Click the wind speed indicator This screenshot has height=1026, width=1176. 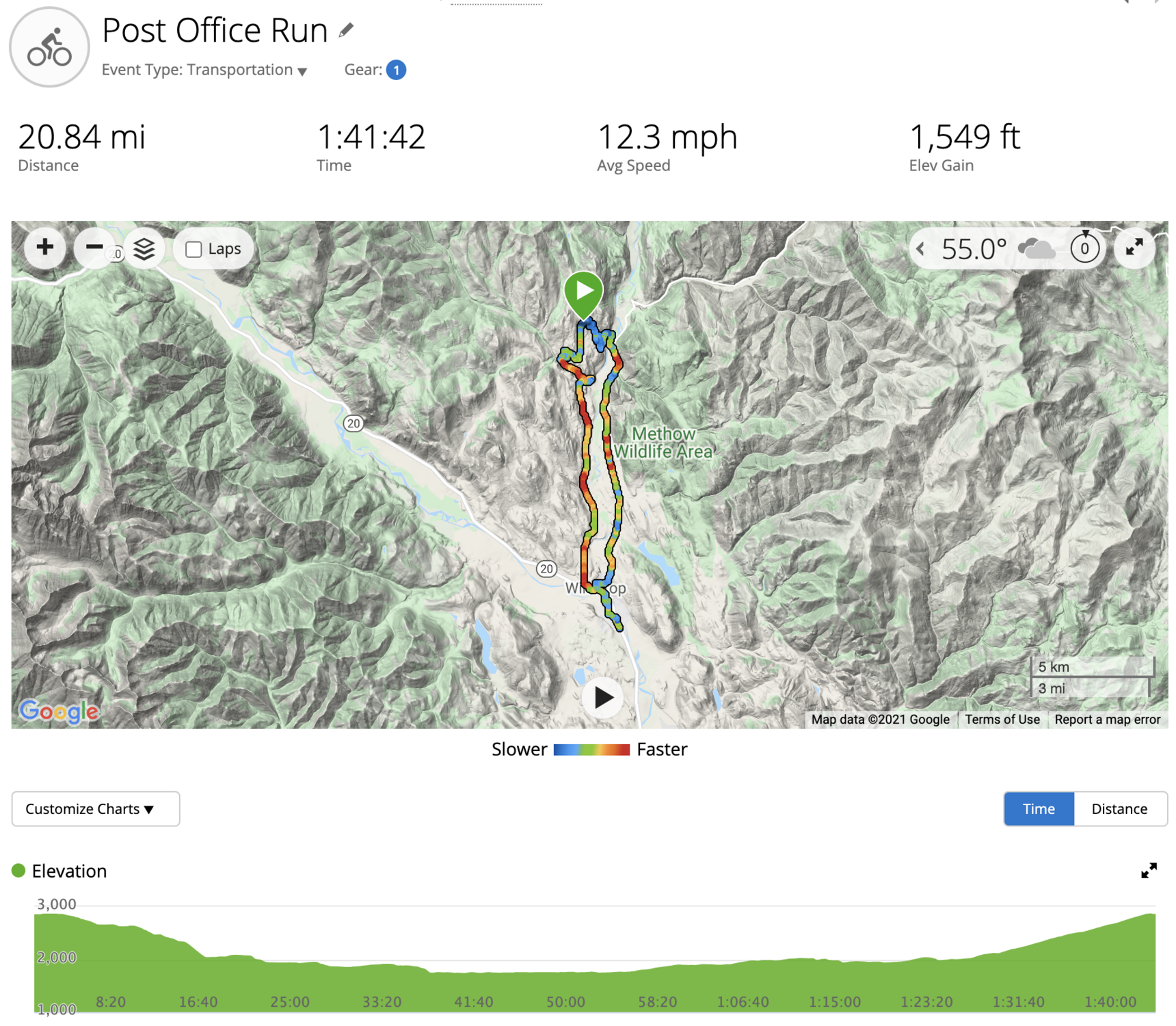point(1084,248)
